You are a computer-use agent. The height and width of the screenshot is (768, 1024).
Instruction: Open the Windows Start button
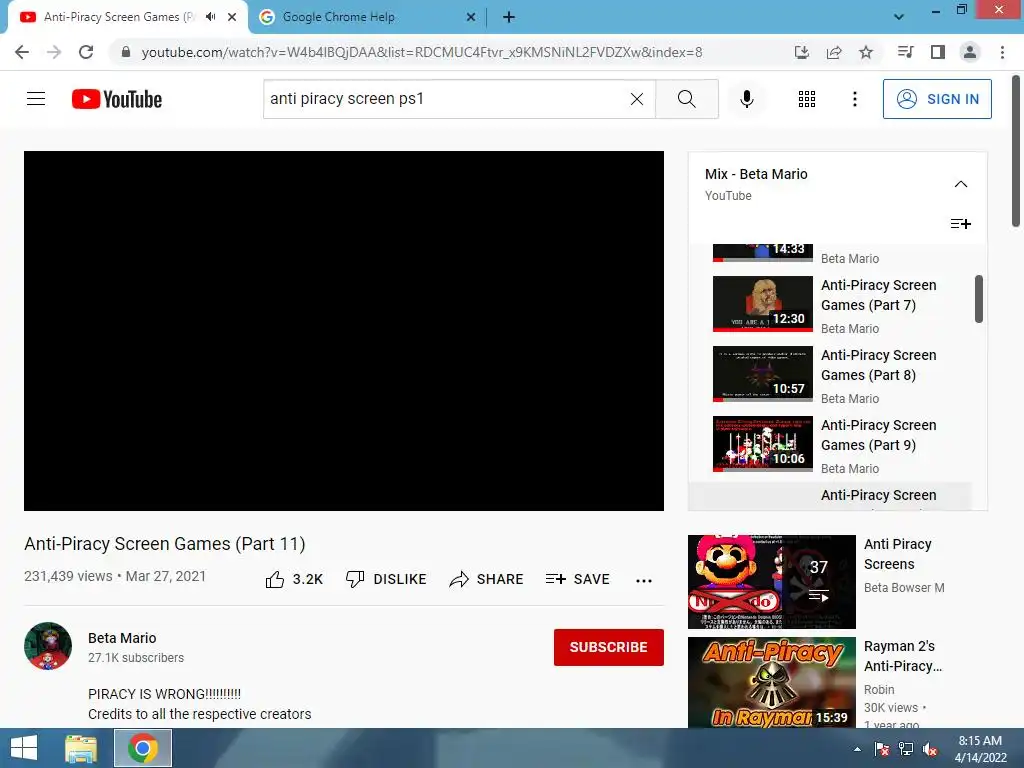tap(24, 748)
